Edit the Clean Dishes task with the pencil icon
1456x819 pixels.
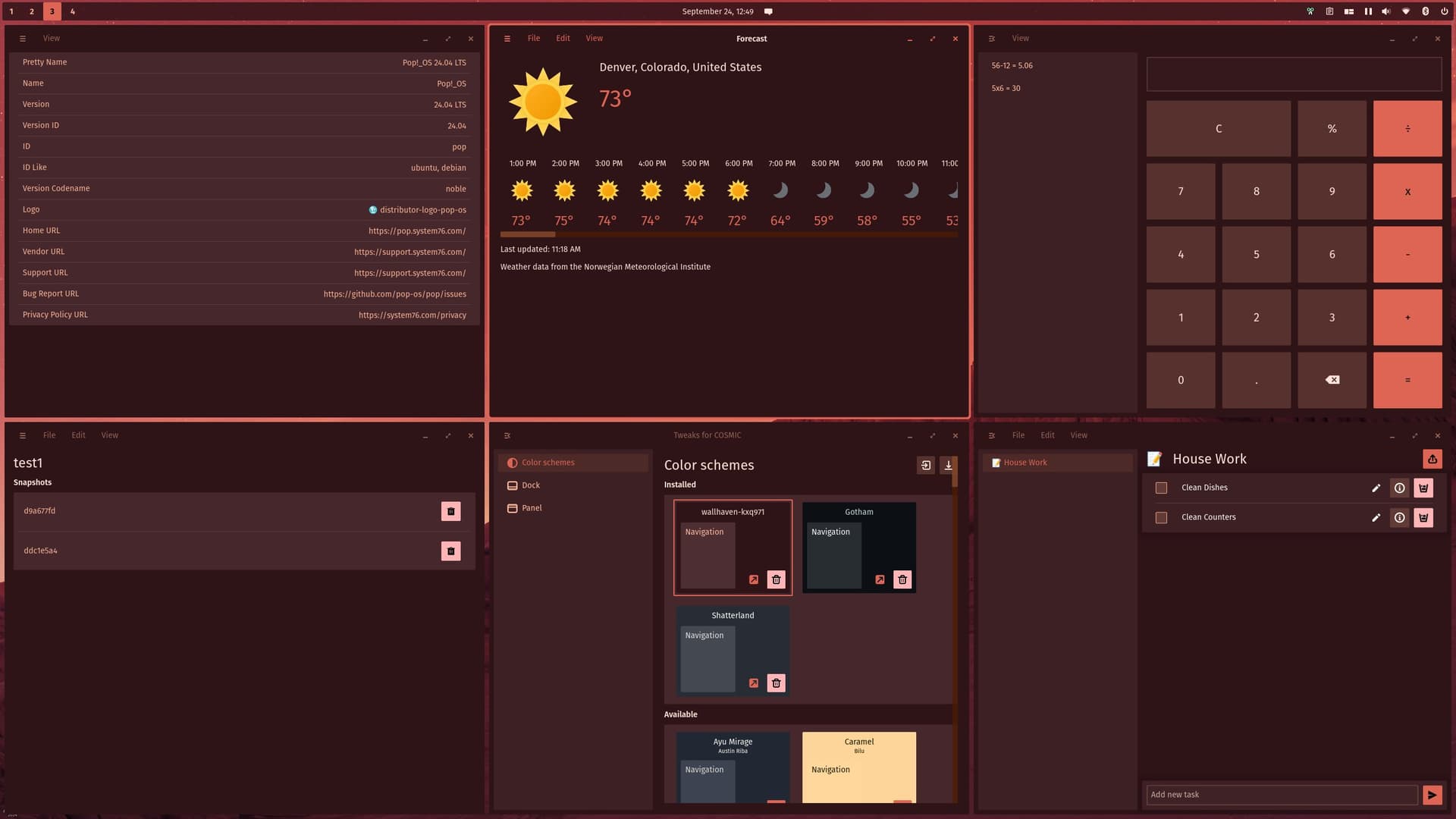[x=1376, y=488]
